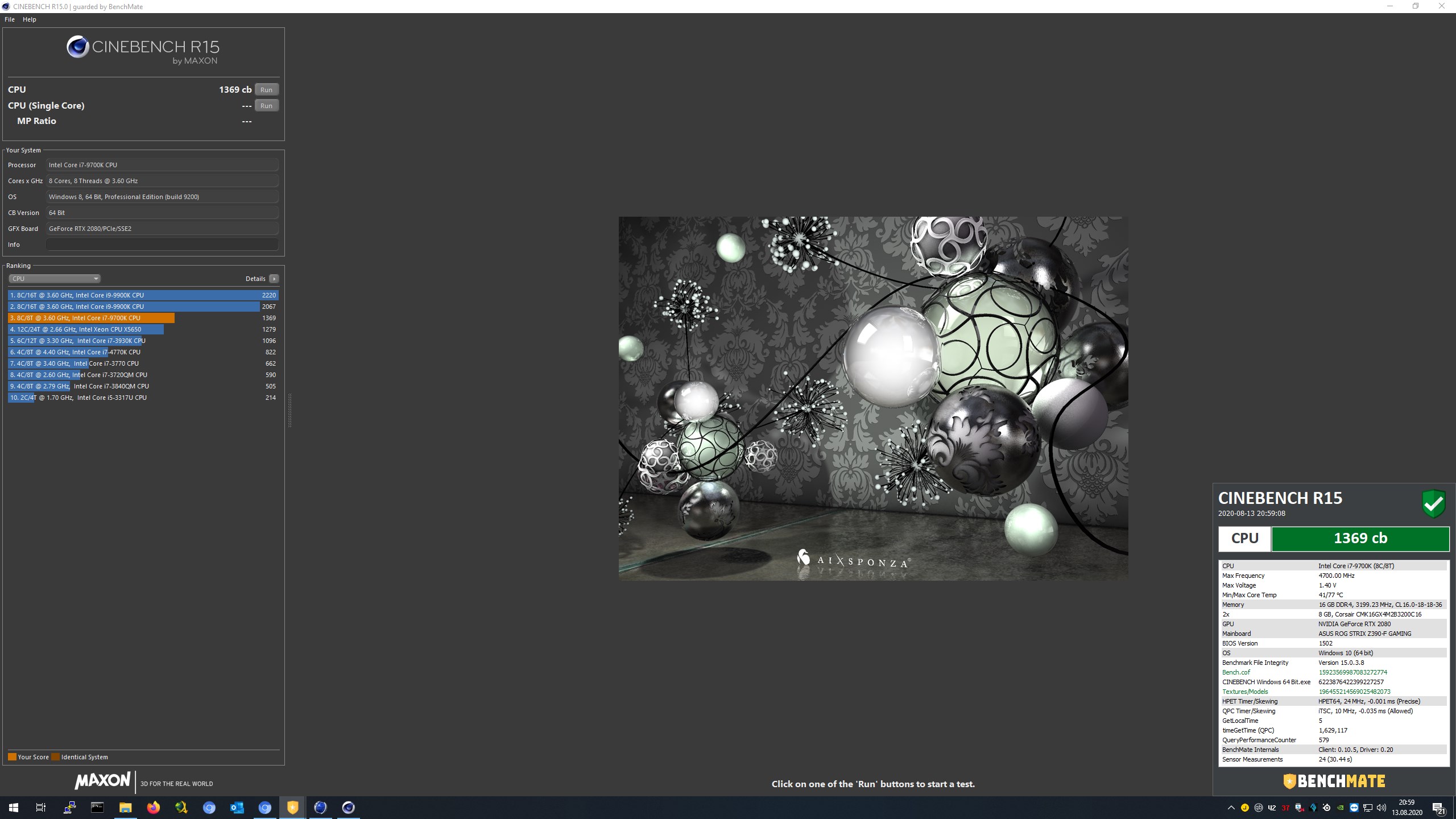
Task: Open network status tray icon
Action: pos(1368,808)
